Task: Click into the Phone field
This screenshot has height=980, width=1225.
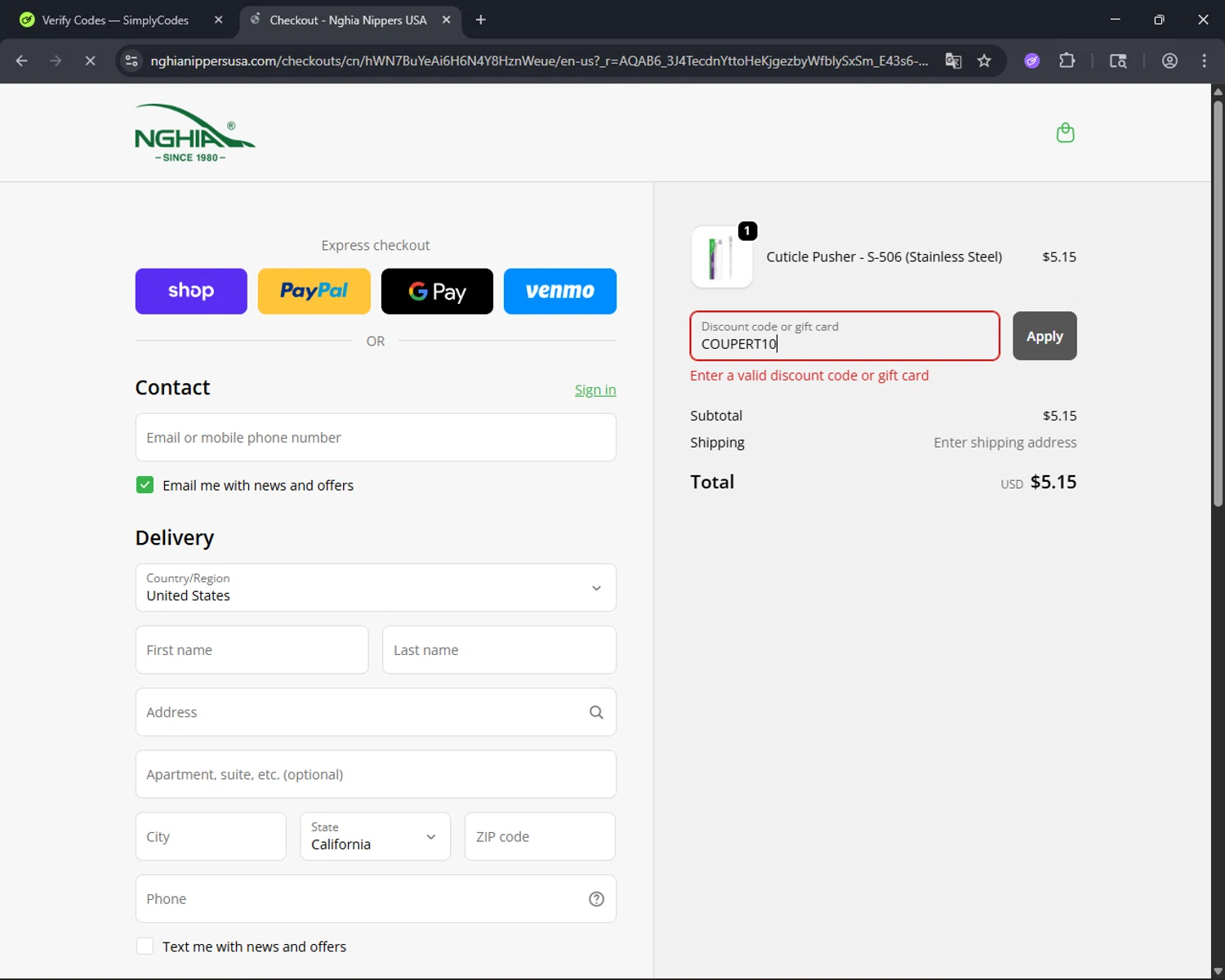Action: point(376,898)
